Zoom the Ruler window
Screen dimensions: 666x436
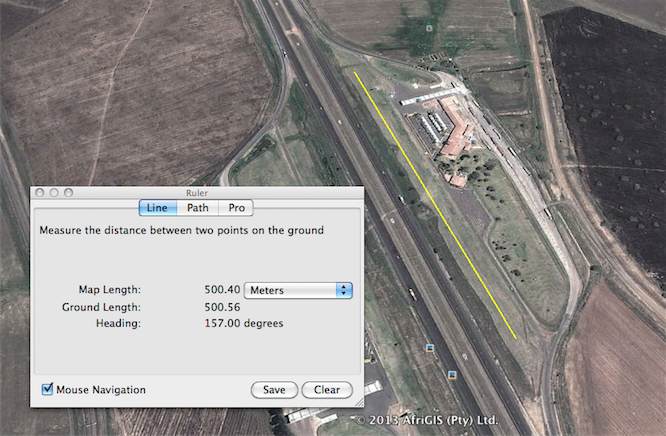point(68,193)
